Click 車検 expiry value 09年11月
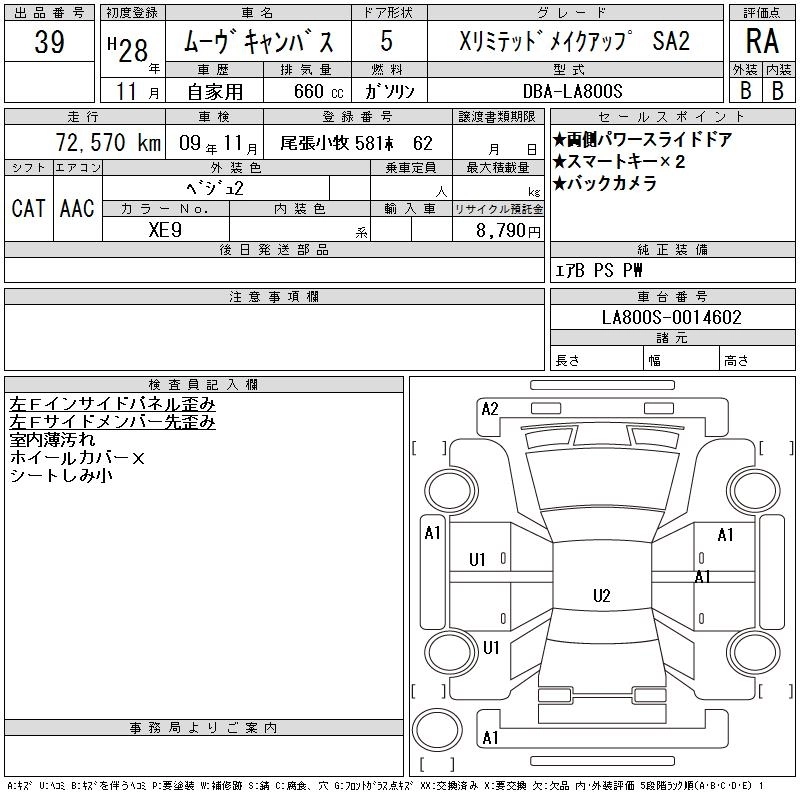This screenshot has width=800, height=800. coord(218,143)
